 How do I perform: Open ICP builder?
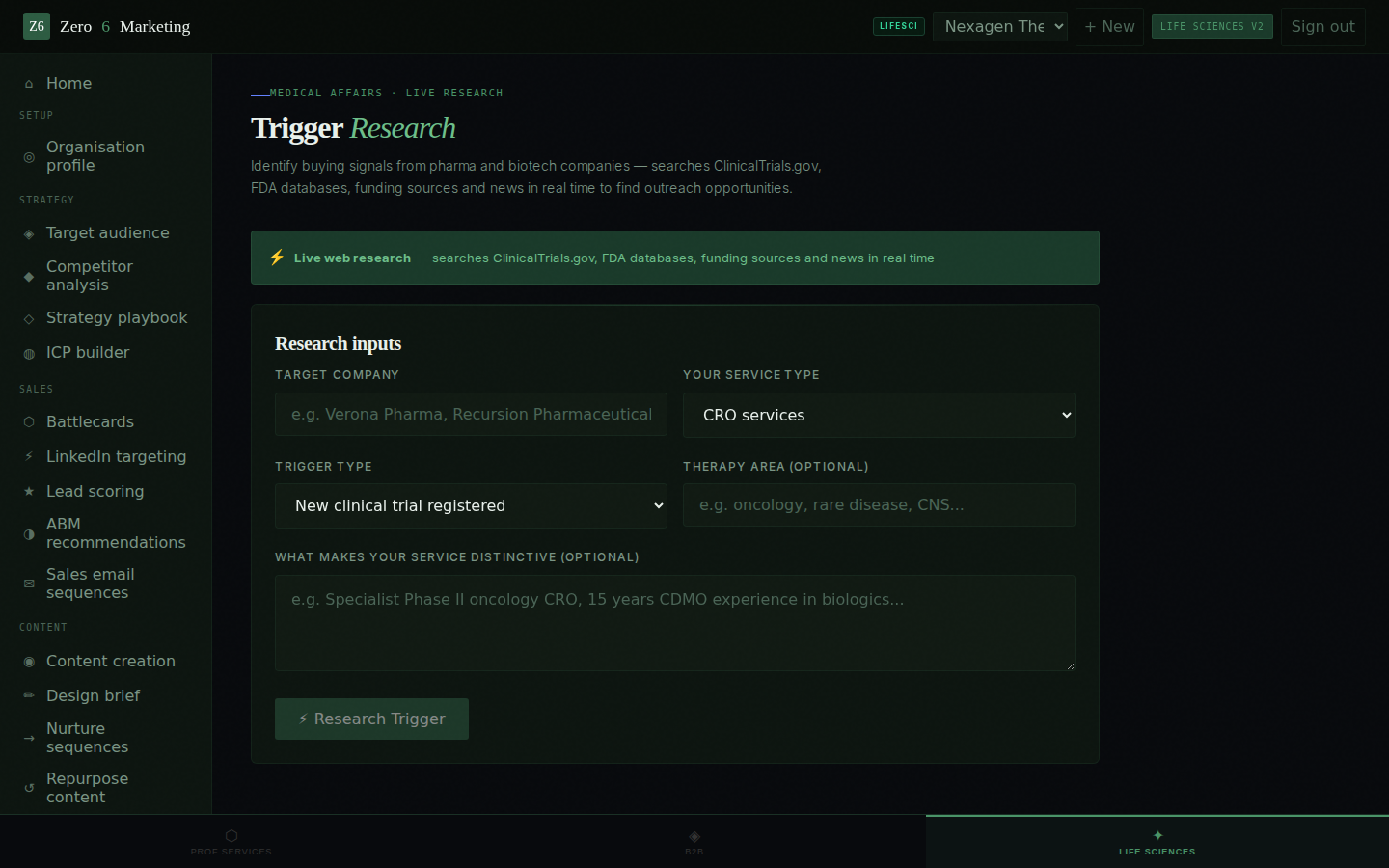106,353
